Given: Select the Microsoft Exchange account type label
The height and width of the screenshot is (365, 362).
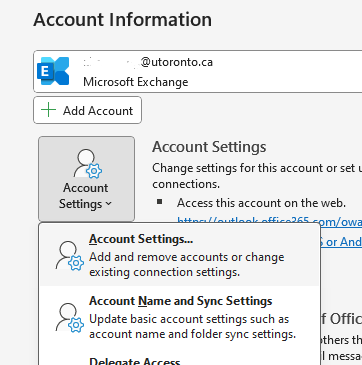Looking at the screenshot, I should pos(135,82).
